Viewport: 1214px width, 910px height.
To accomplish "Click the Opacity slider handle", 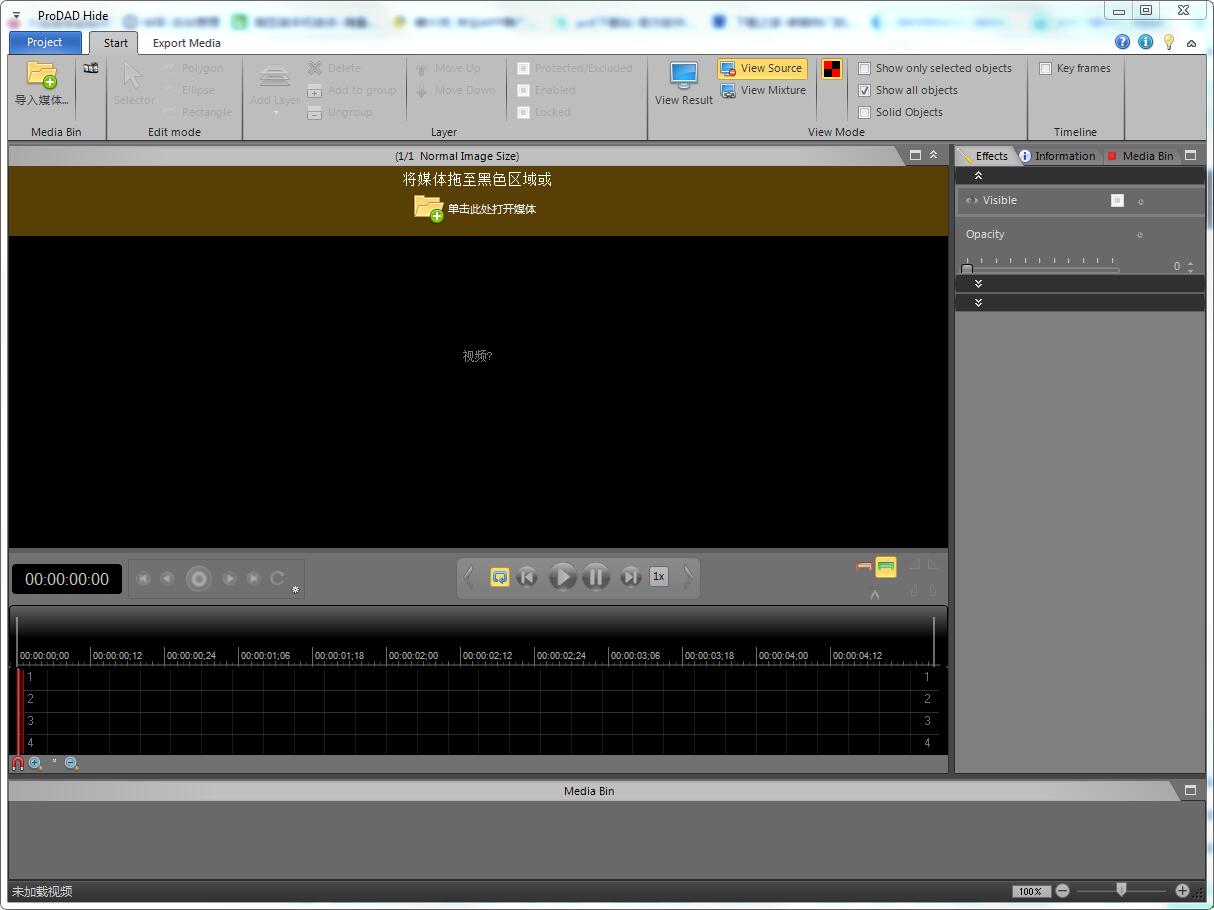I will [x=967, y=268].
